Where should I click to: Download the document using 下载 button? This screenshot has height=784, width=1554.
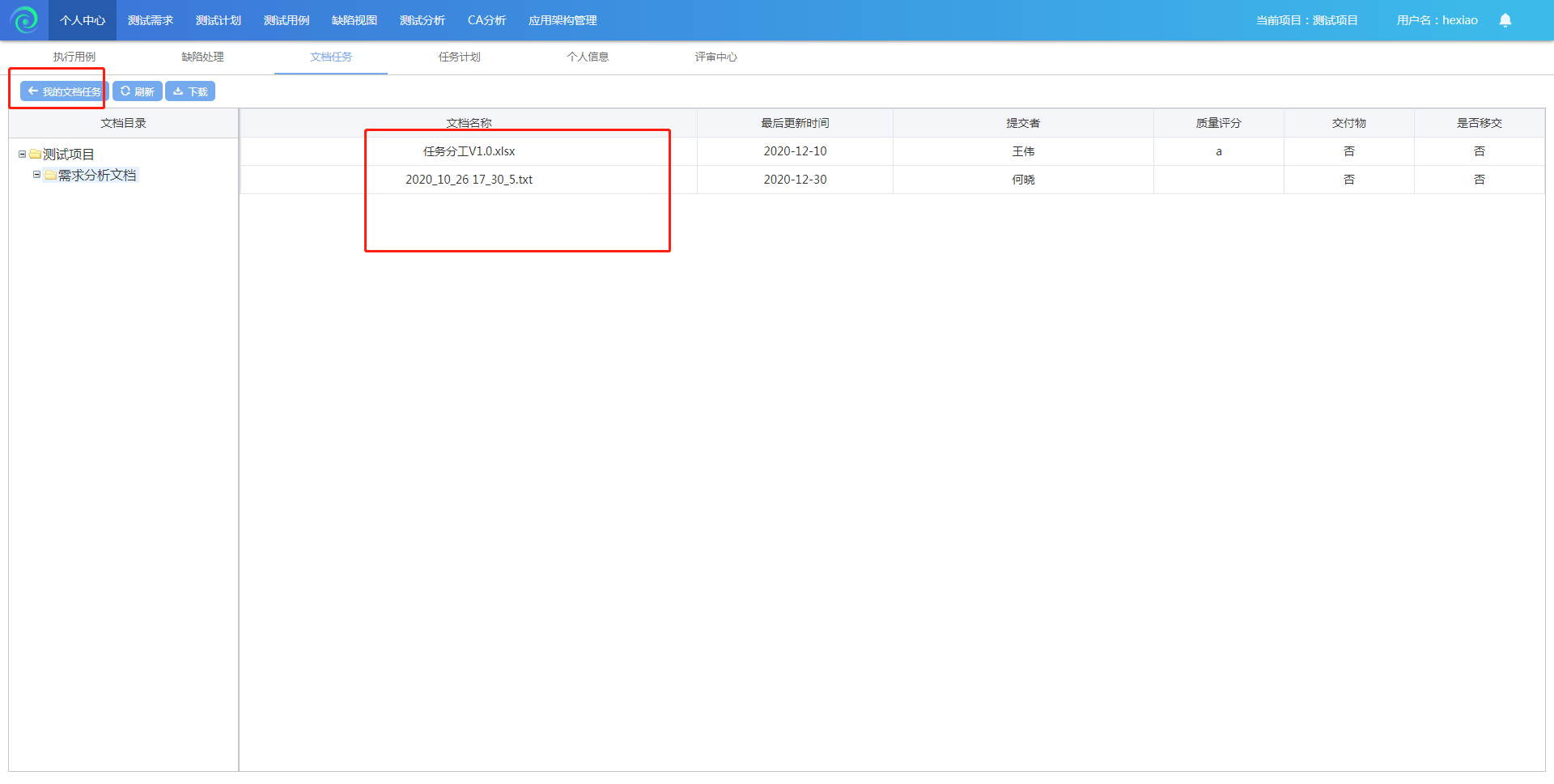tap(190, 91)
